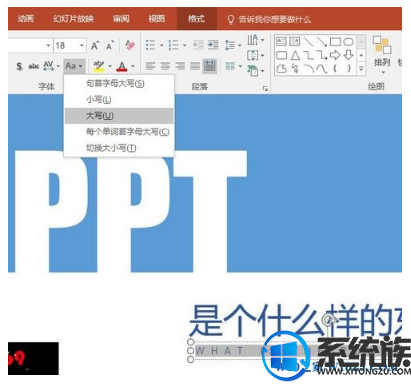This screenshot has height=384, width=411.
Task: Open the 幻灯片放映 ribbon tab
Action: [x=73, y=19]
